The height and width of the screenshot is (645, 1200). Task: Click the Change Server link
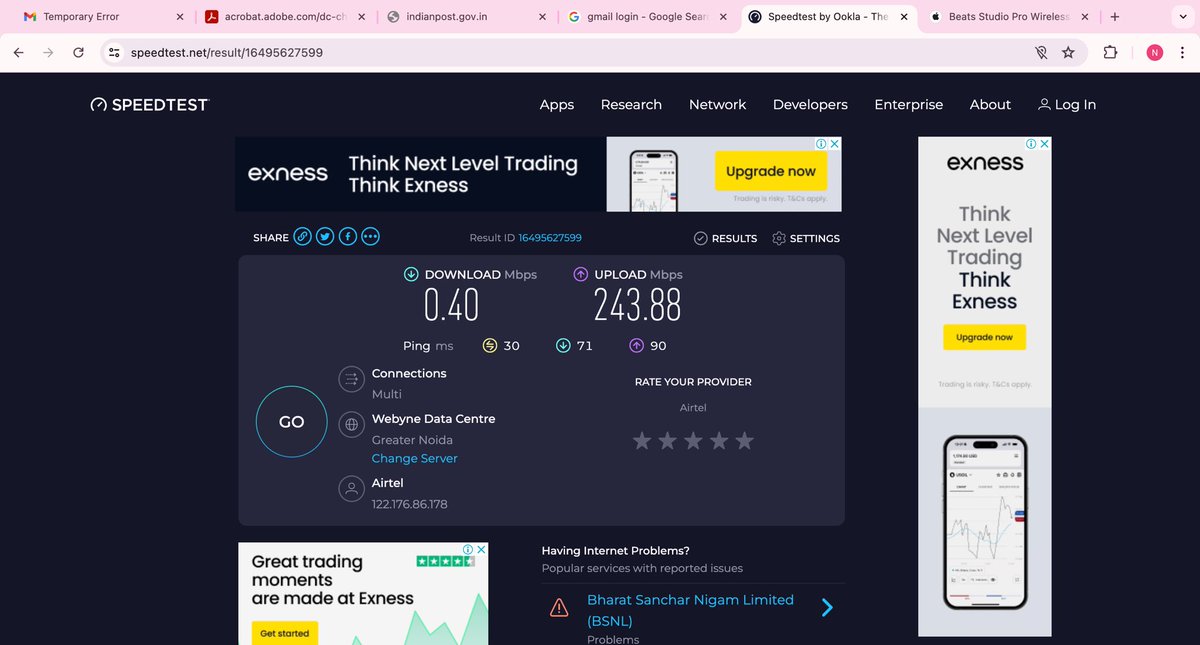coord(414,458)
